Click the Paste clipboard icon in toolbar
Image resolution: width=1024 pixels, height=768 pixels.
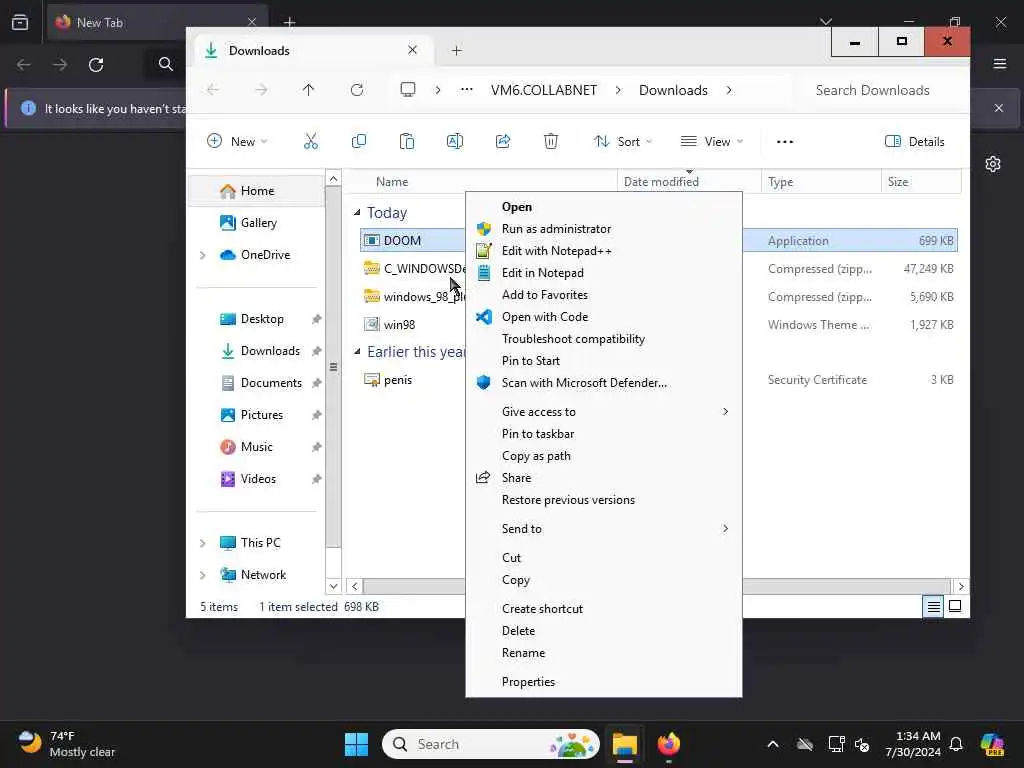pos(407,141)
